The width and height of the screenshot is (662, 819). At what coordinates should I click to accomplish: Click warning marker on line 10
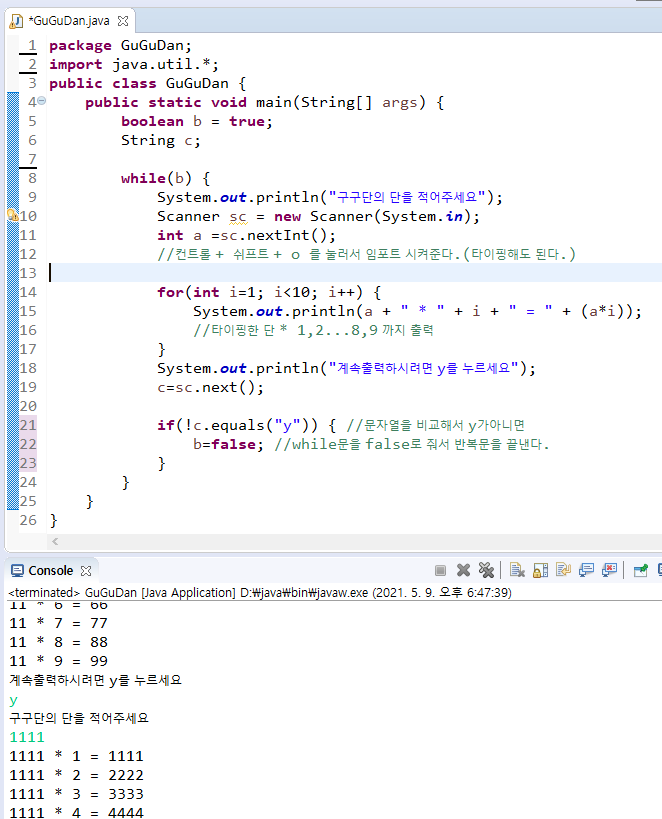coord(13,215)
